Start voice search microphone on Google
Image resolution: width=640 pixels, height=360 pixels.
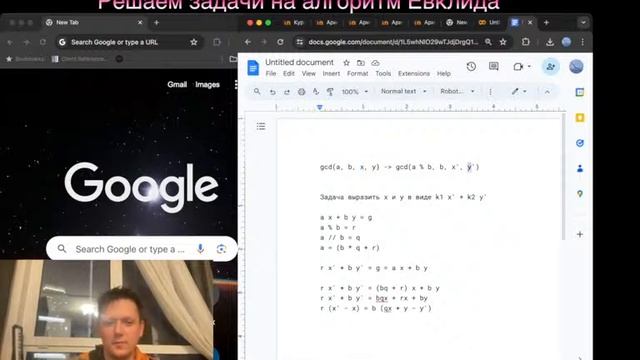[200, 249]
